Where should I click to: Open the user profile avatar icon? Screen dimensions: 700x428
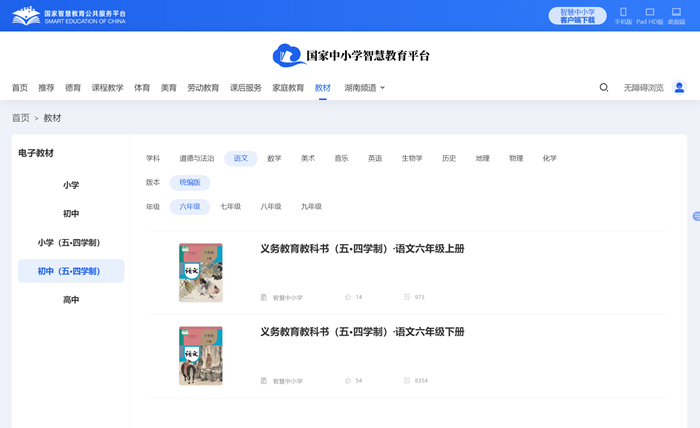tap(679, 87)
